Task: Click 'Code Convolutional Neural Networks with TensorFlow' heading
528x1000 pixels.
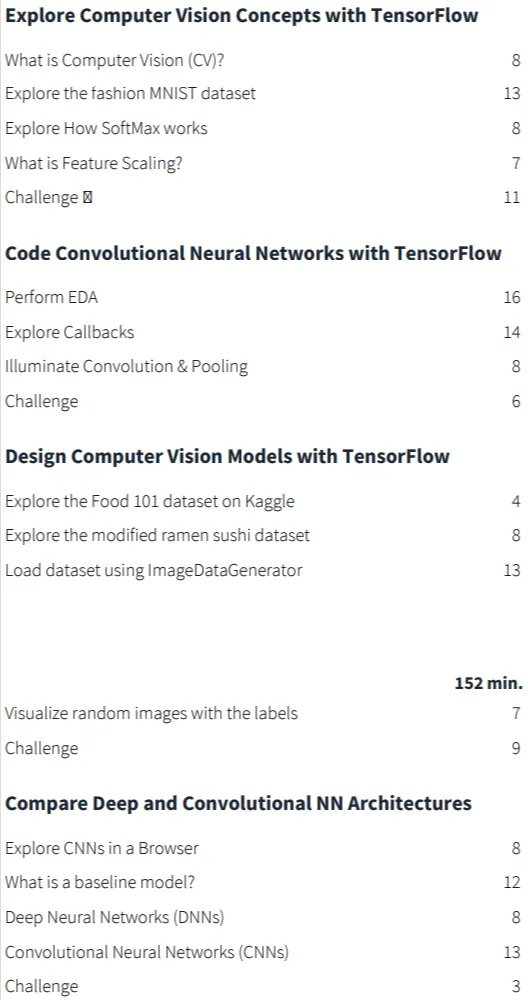Action: coord(253,253)
